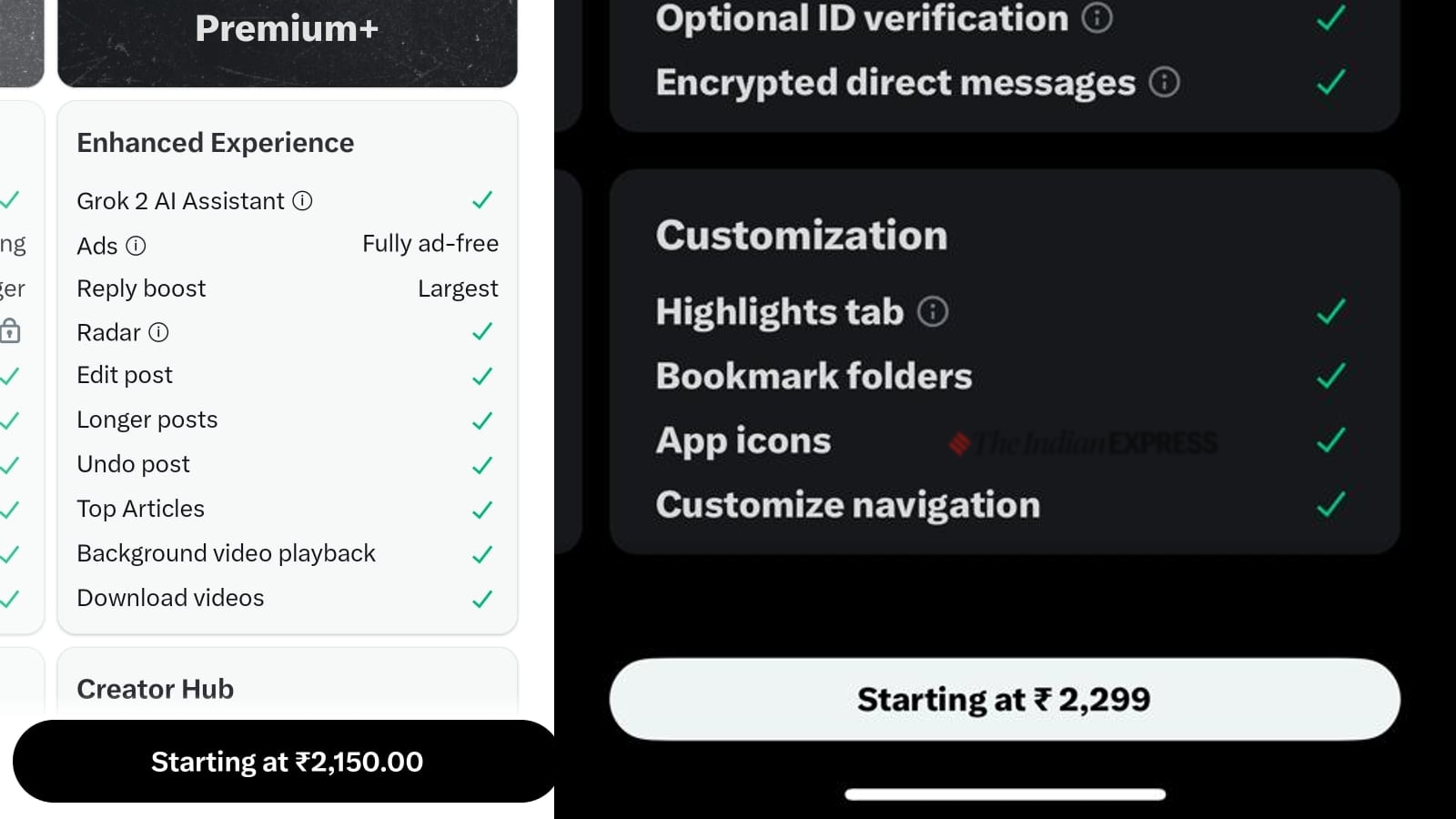Tap the Indian Express watermark logo
Screen dimensions: 1456x819
click(1083, 443)
